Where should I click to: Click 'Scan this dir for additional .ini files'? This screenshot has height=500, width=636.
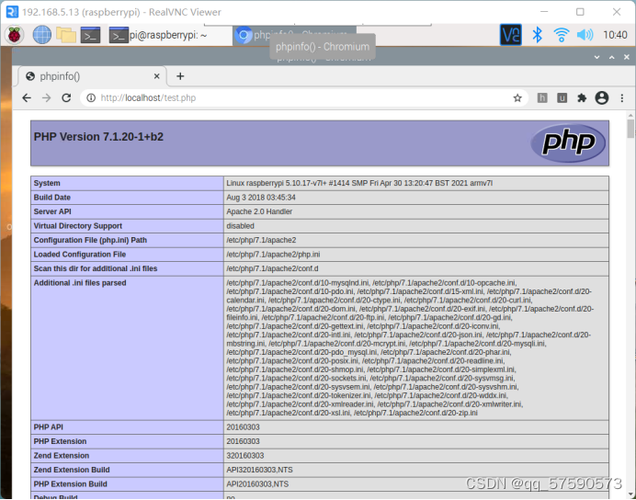pos(95,268)
